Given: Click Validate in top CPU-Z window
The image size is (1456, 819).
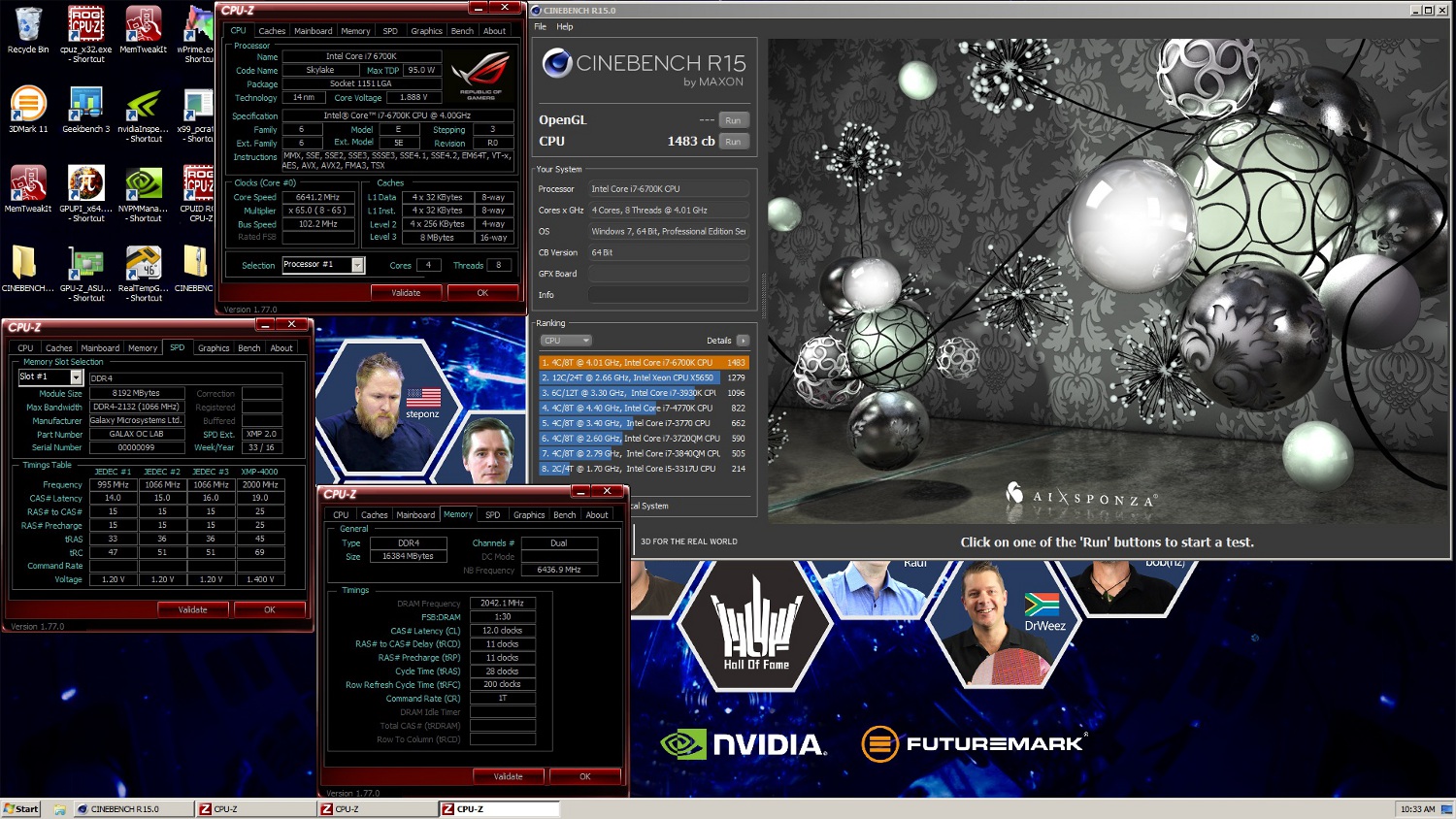Looking at the screenshot, I should (406, 292).
